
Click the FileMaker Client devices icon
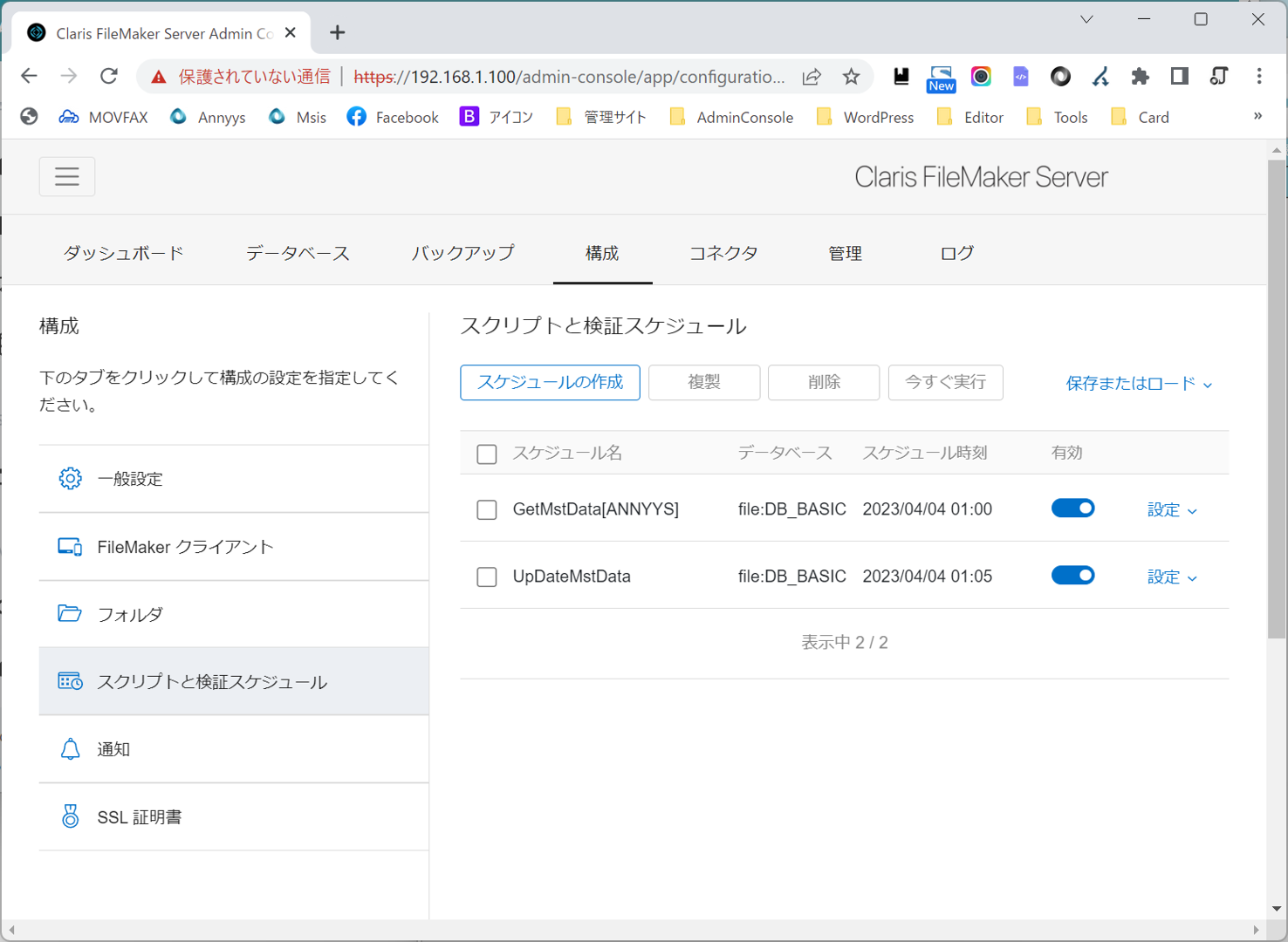pyautogui.click(x=70, y=547)
